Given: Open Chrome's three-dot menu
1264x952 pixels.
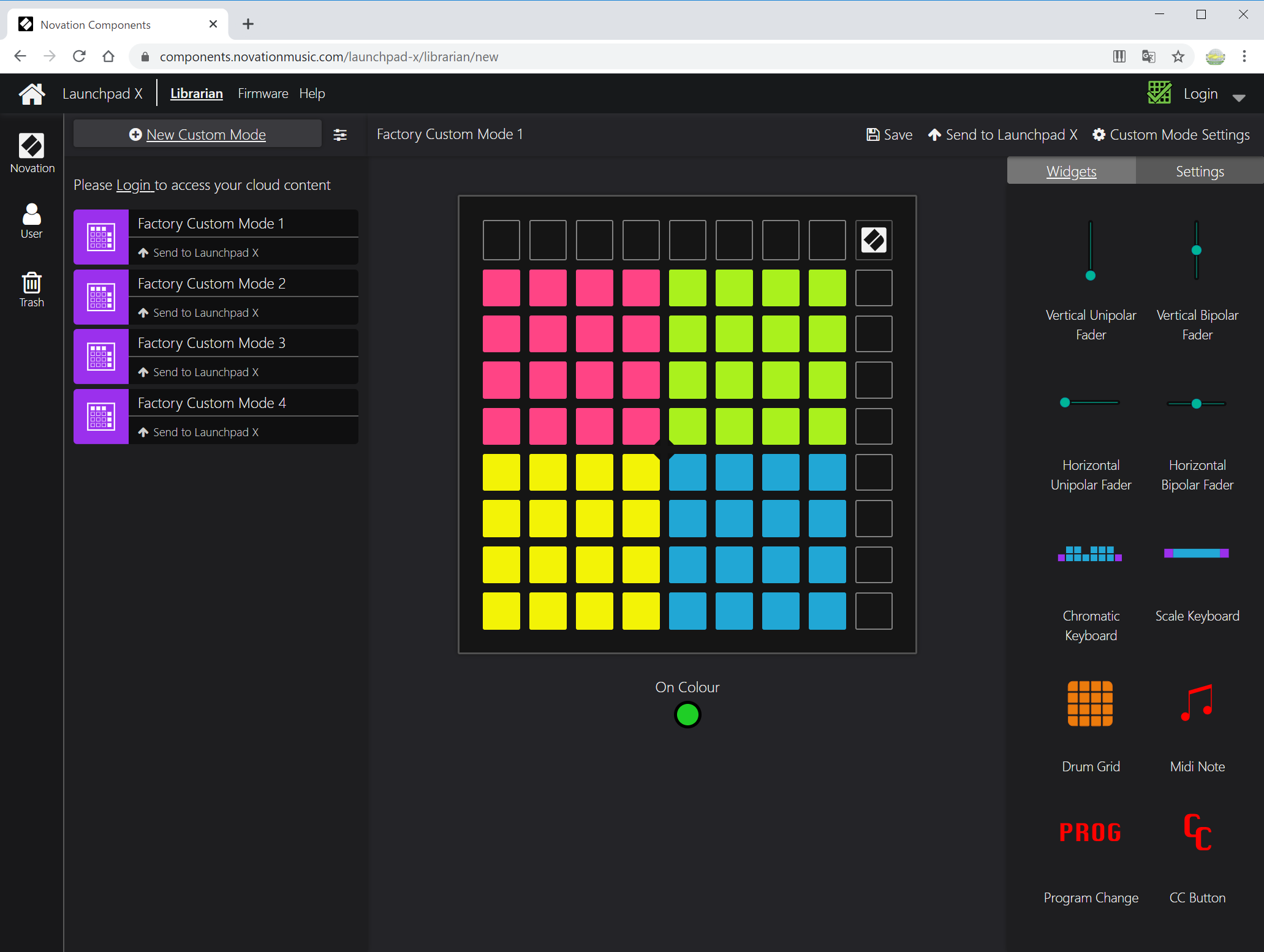Looking at the screenshot, I should pos(1244,56).
